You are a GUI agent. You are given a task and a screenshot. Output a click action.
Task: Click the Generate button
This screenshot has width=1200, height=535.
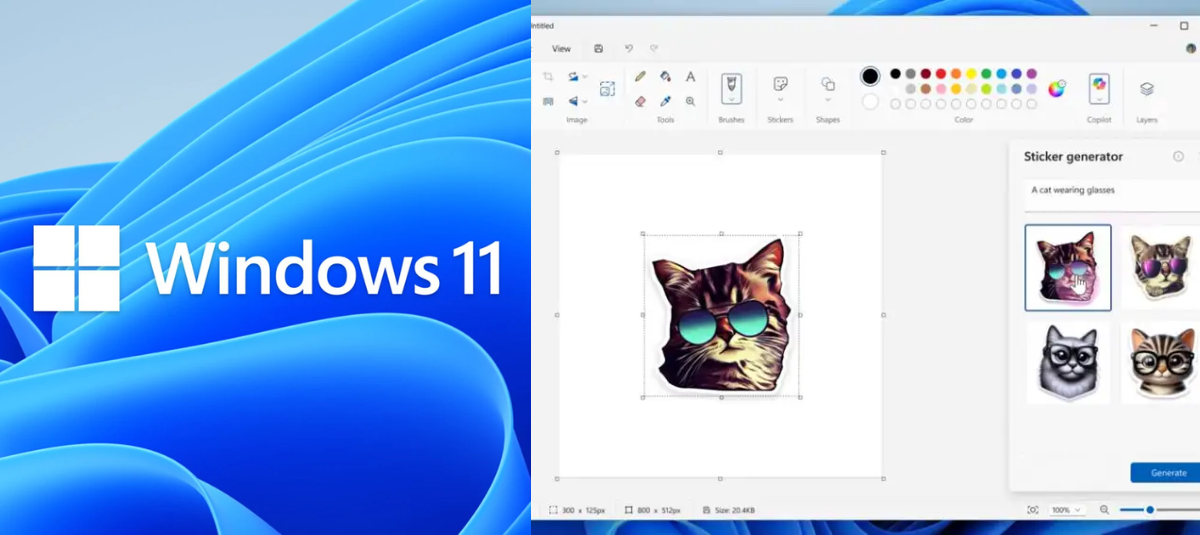click(1168, 472)
